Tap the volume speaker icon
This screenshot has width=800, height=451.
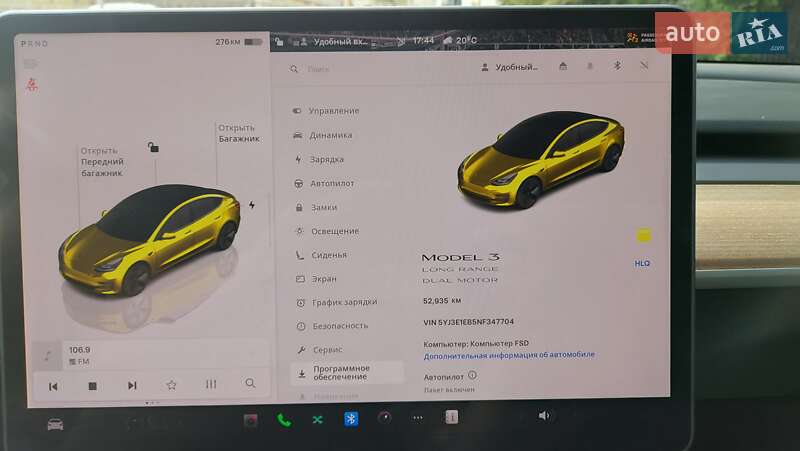click(x=544, y=415)
